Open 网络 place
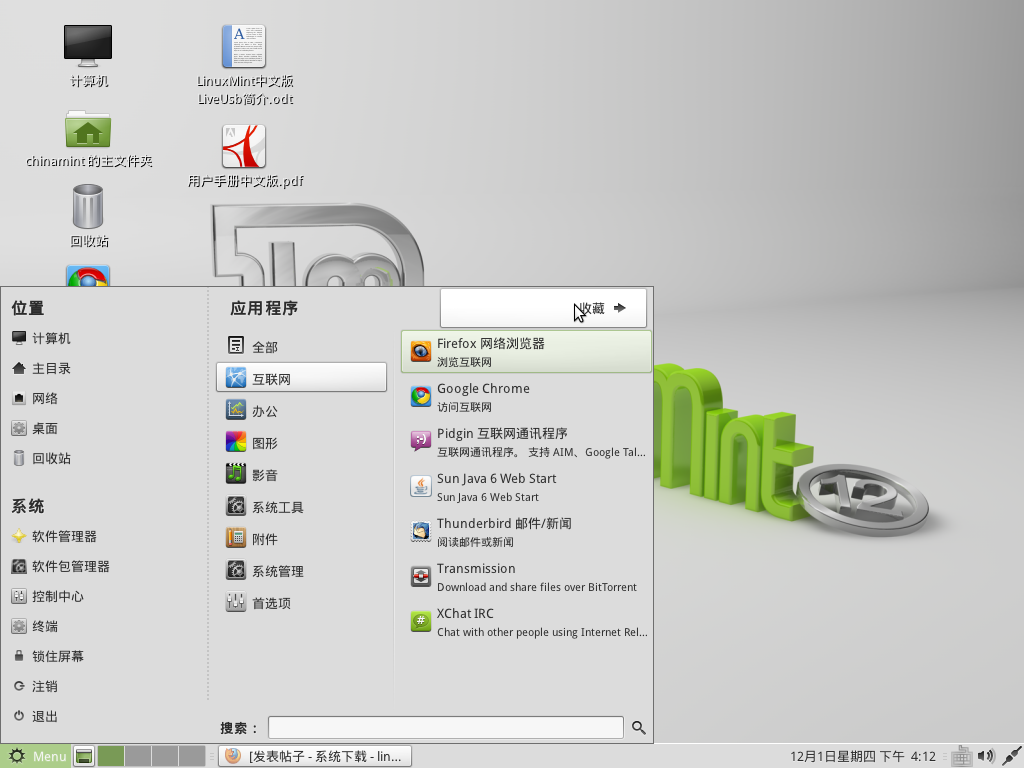Screen dimensions: 1024x768 click(x=35, y=398)
